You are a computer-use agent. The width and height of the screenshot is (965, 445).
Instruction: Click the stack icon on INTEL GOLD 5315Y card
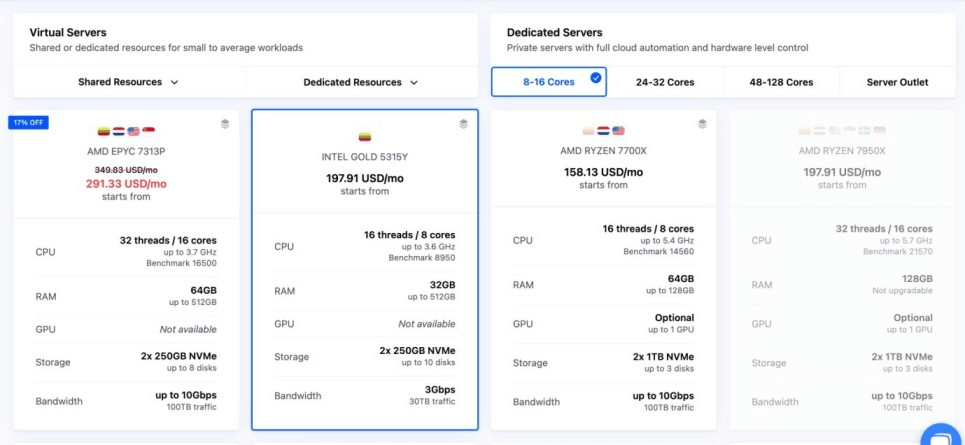coord(463,124)
